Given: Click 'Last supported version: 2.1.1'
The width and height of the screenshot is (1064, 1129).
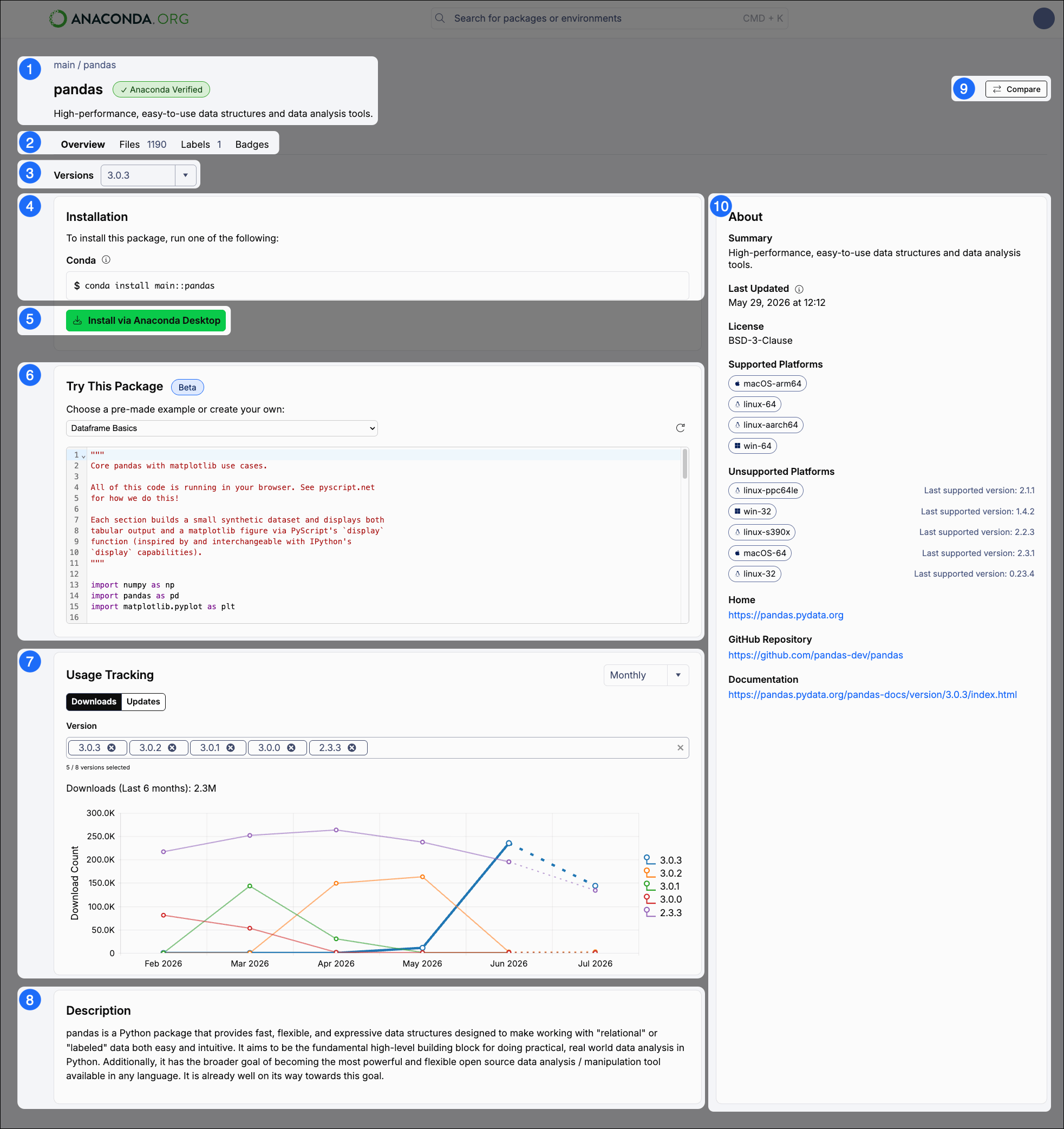Looking at the screenshot, I should click(x=979, y=491).
